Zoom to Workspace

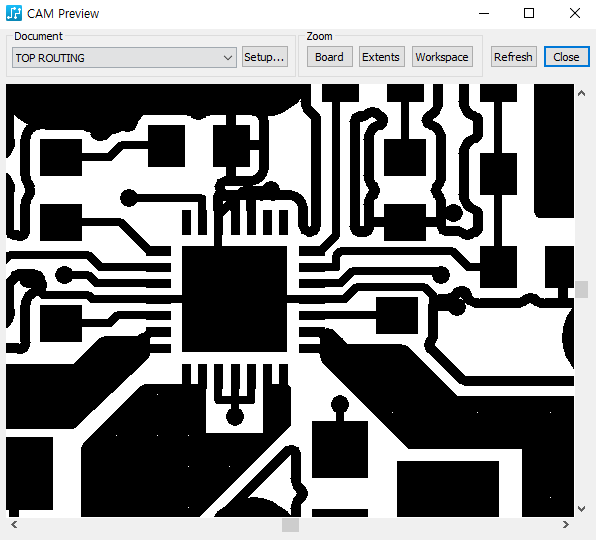tap(442, 57)
